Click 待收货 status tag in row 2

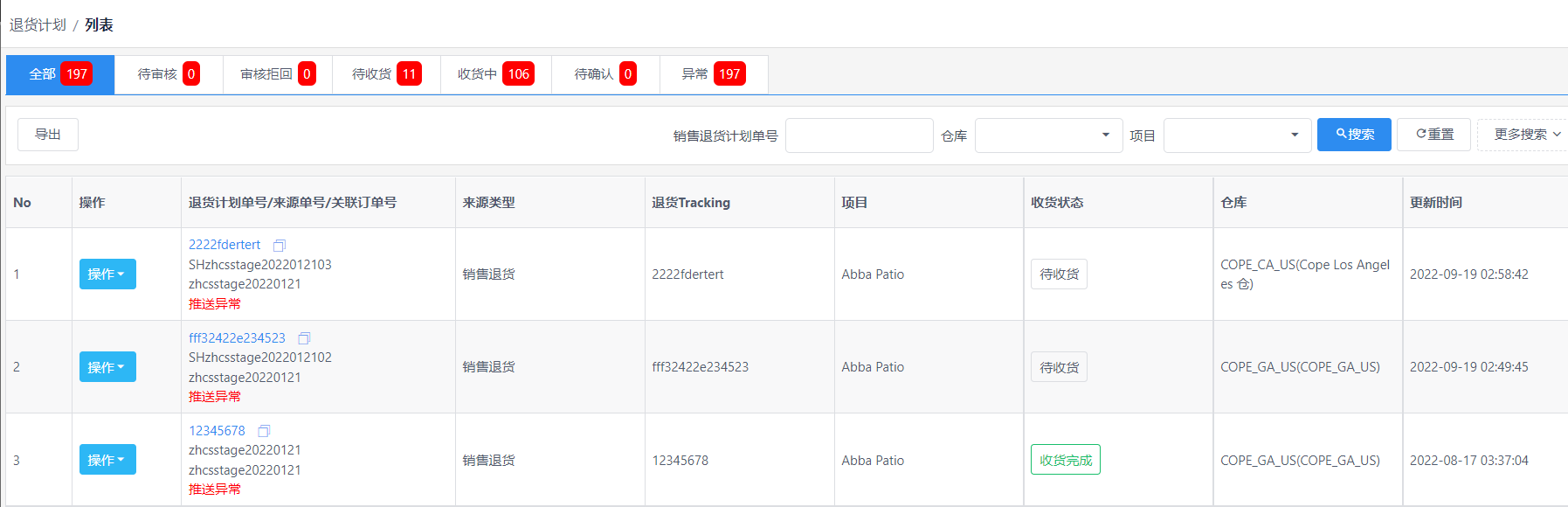coord(1059,367)
